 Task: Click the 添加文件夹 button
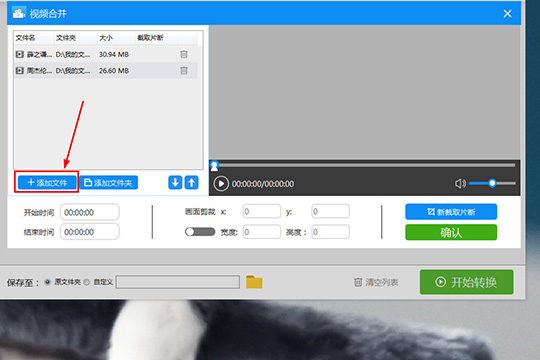click(x=109, y=182)
